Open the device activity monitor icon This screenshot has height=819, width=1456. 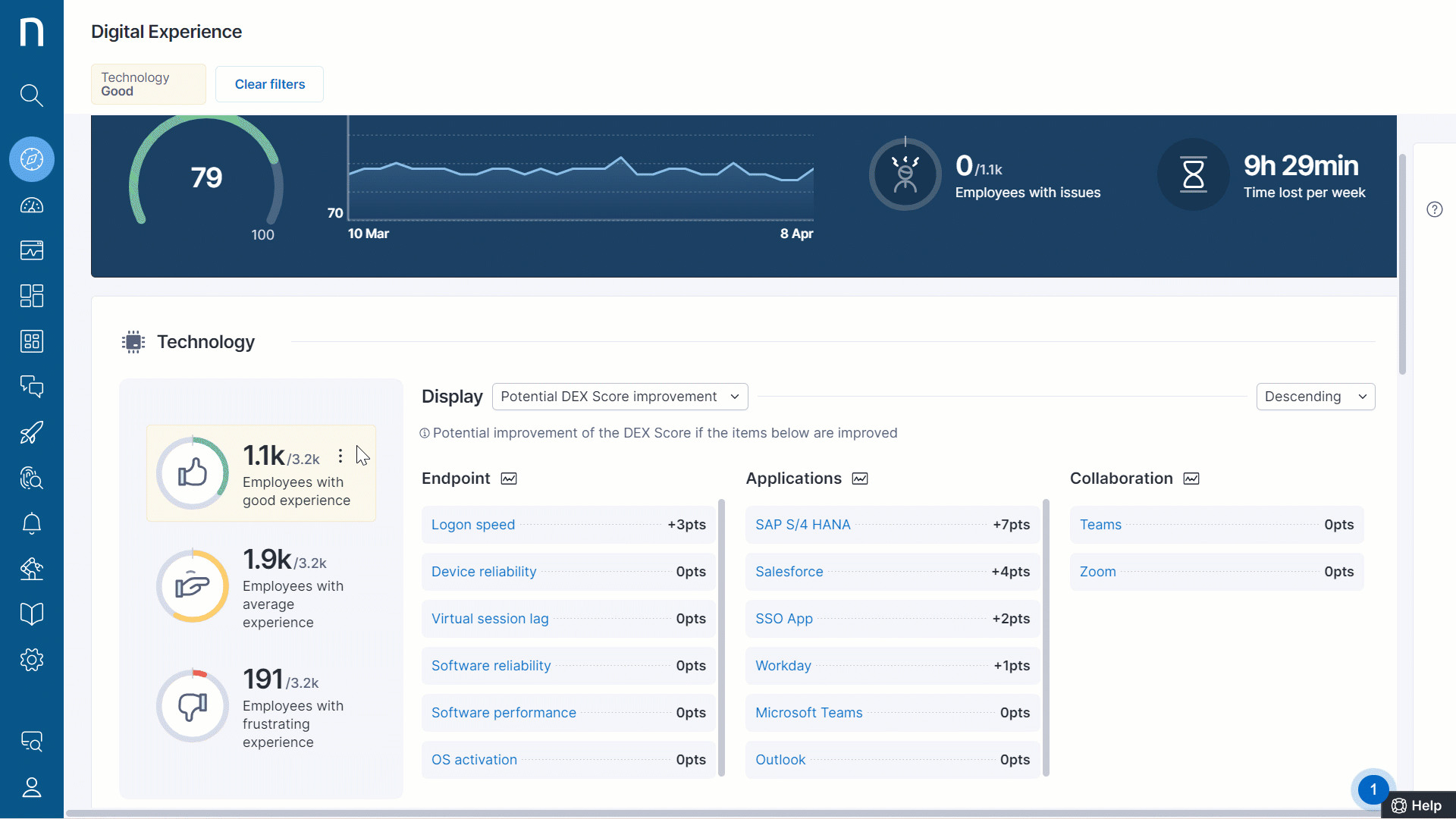[x=32, y=250]
